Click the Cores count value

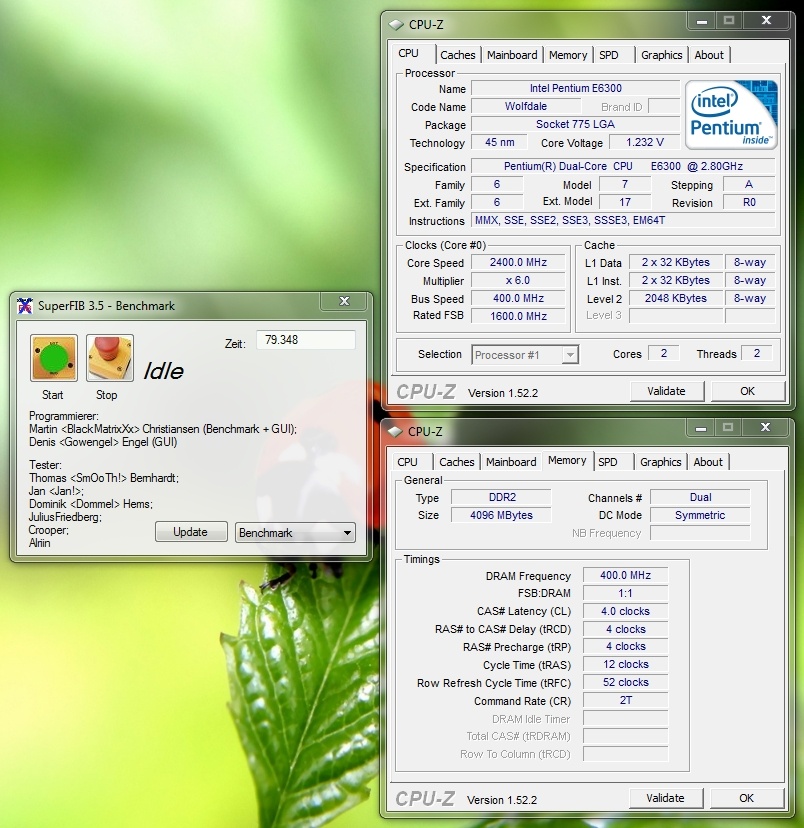(664, 353)
